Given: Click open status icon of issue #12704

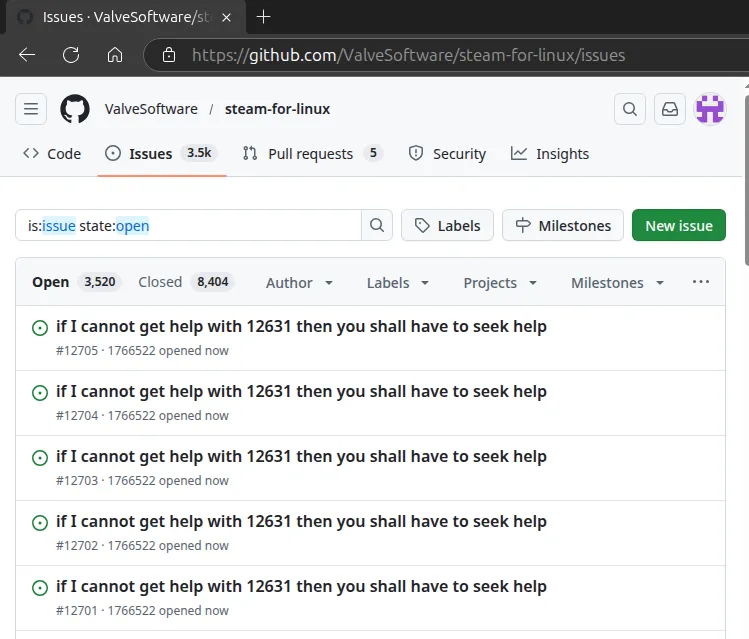Looking at the screenshot, I should tap(40, 393).
